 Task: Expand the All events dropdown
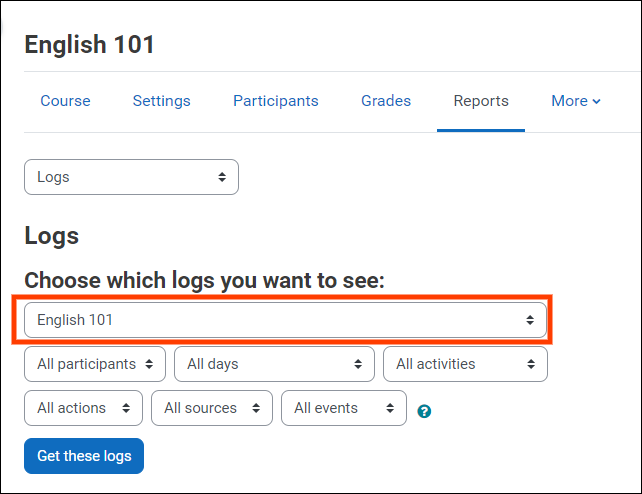(344, 408)
